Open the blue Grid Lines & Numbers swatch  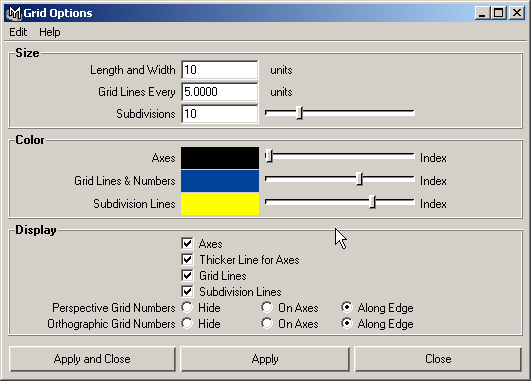pos(220,181)
